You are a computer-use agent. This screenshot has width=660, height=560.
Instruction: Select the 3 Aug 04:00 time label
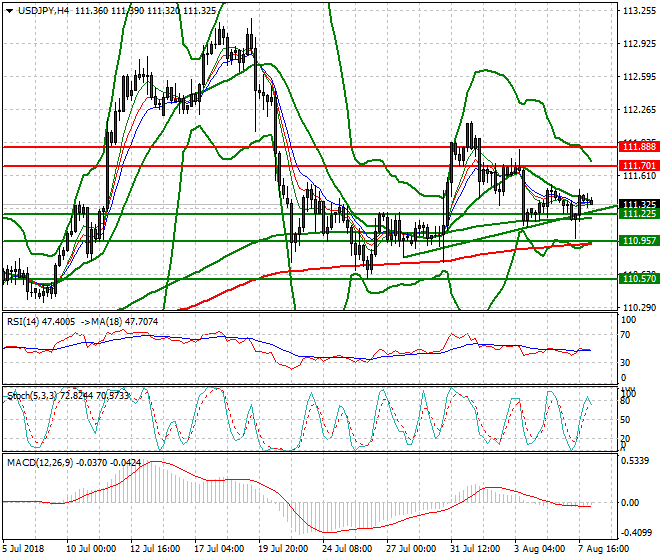pyautogui.click(x=540, y=549)
